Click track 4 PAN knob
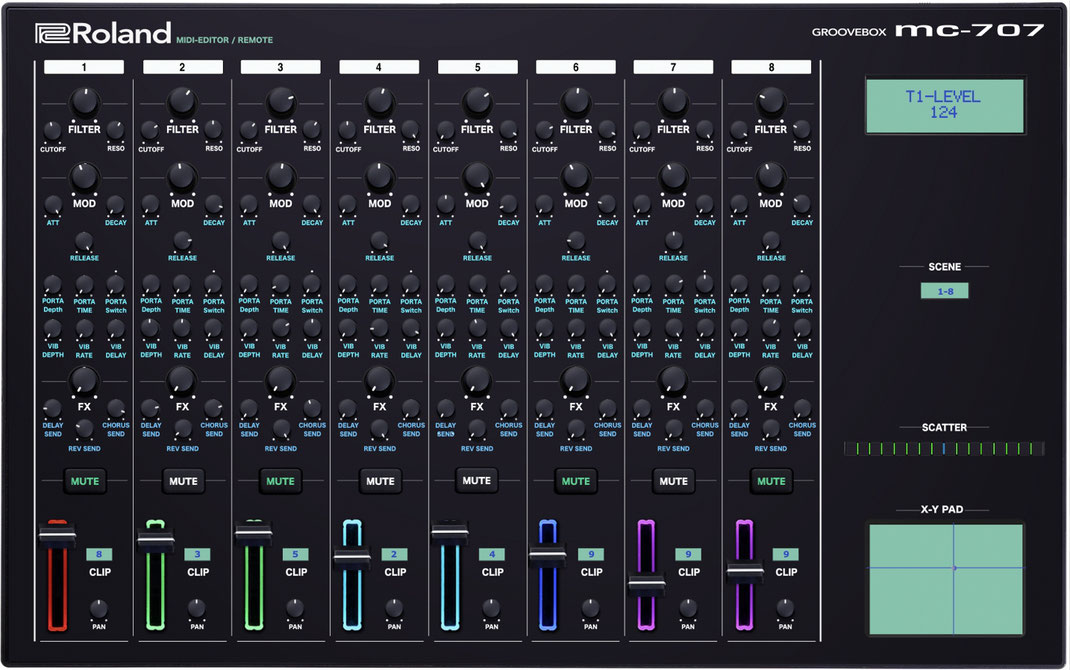 (x=394, y=608)
